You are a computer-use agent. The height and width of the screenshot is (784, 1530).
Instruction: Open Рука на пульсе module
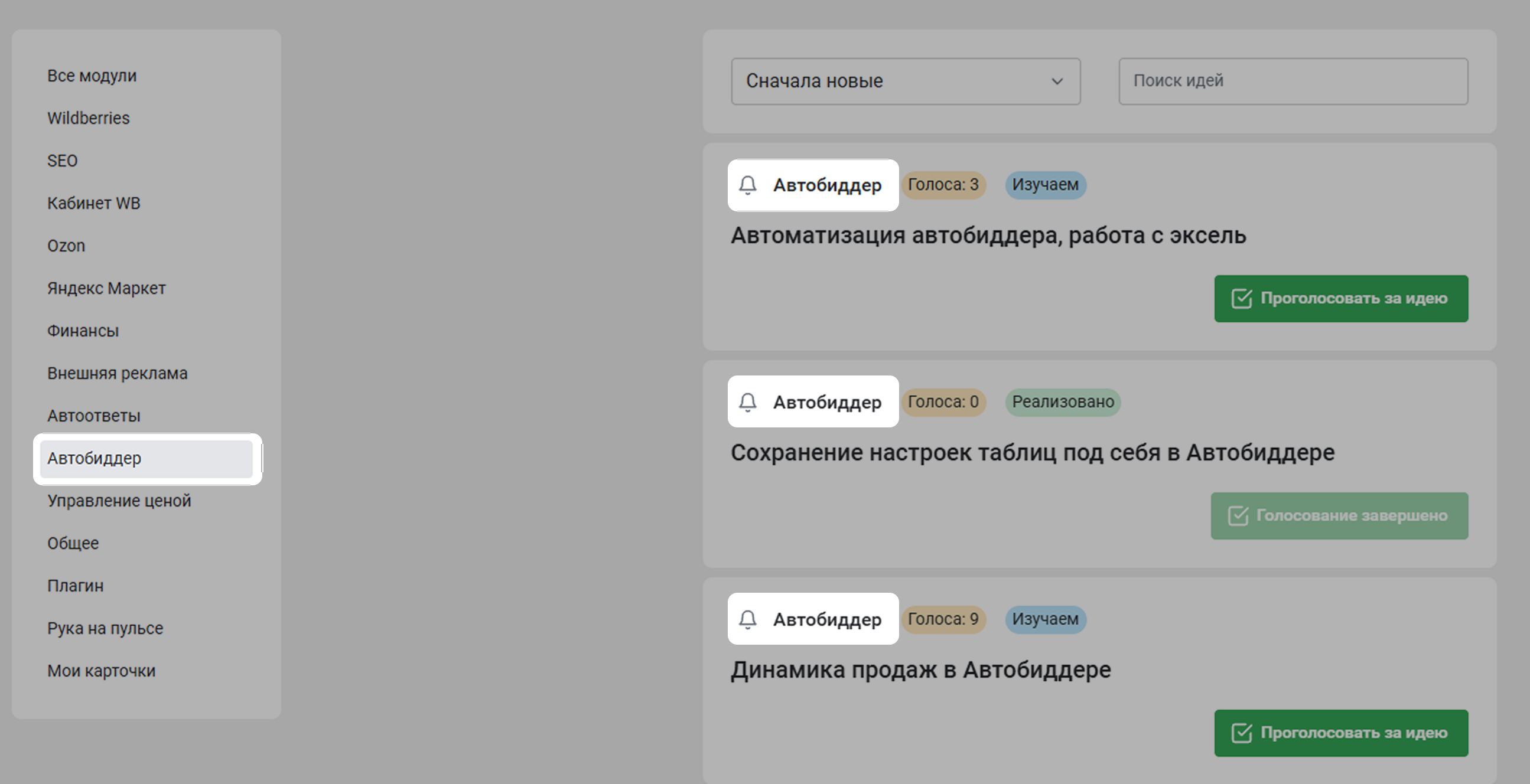pos(105,628)
